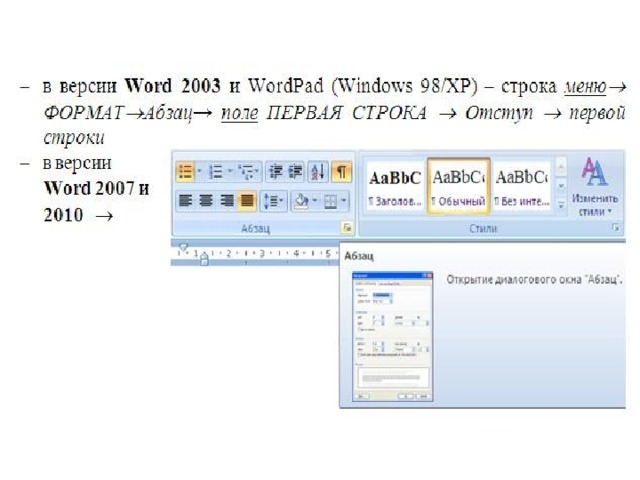Click the bulleted list button
This screenshot has width=640, height=480.
pyautogui.click(x=185, y=171)
